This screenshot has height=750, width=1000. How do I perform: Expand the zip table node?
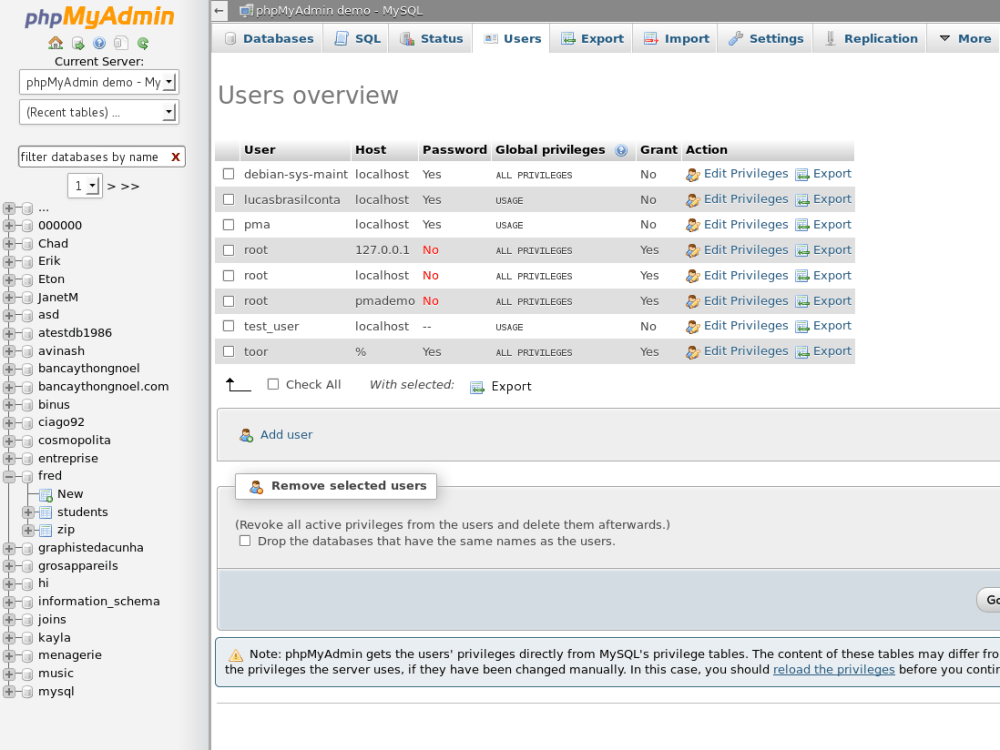tap(28, 530)
